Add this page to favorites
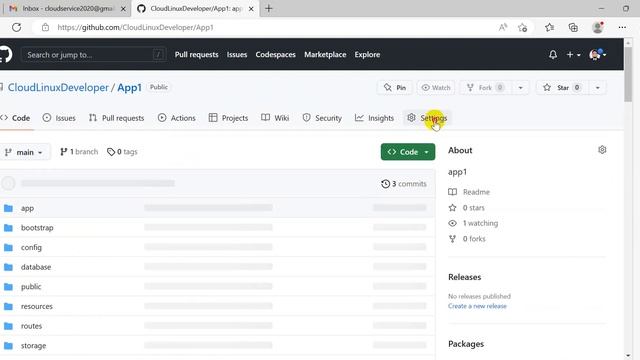Image resolution: width=640 pixels, height=360 pixels. coord(522,27)
